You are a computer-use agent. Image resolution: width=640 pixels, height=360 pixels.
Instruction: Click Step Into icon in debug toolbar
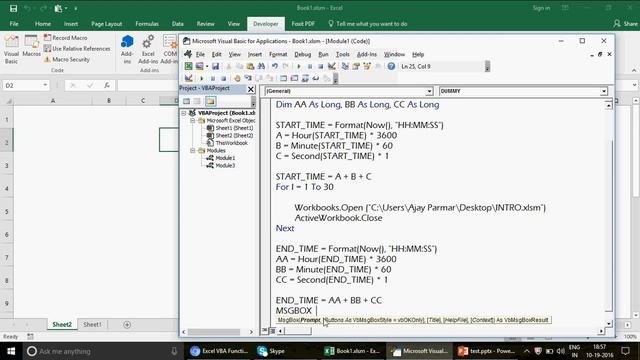[248, 78]
